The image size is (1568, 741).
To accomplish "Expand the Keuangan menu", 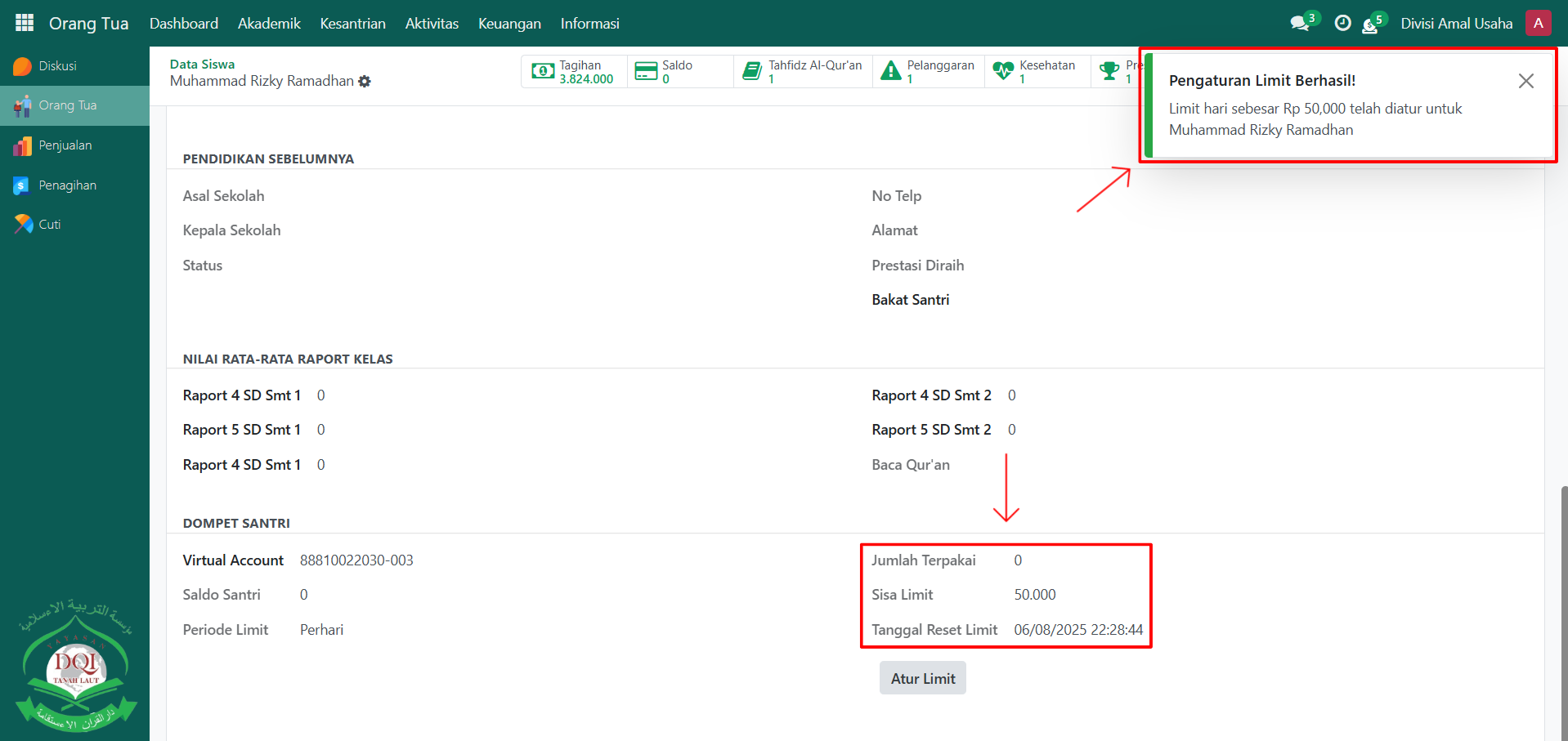I will pyautogui.click(x=509, y=24).
